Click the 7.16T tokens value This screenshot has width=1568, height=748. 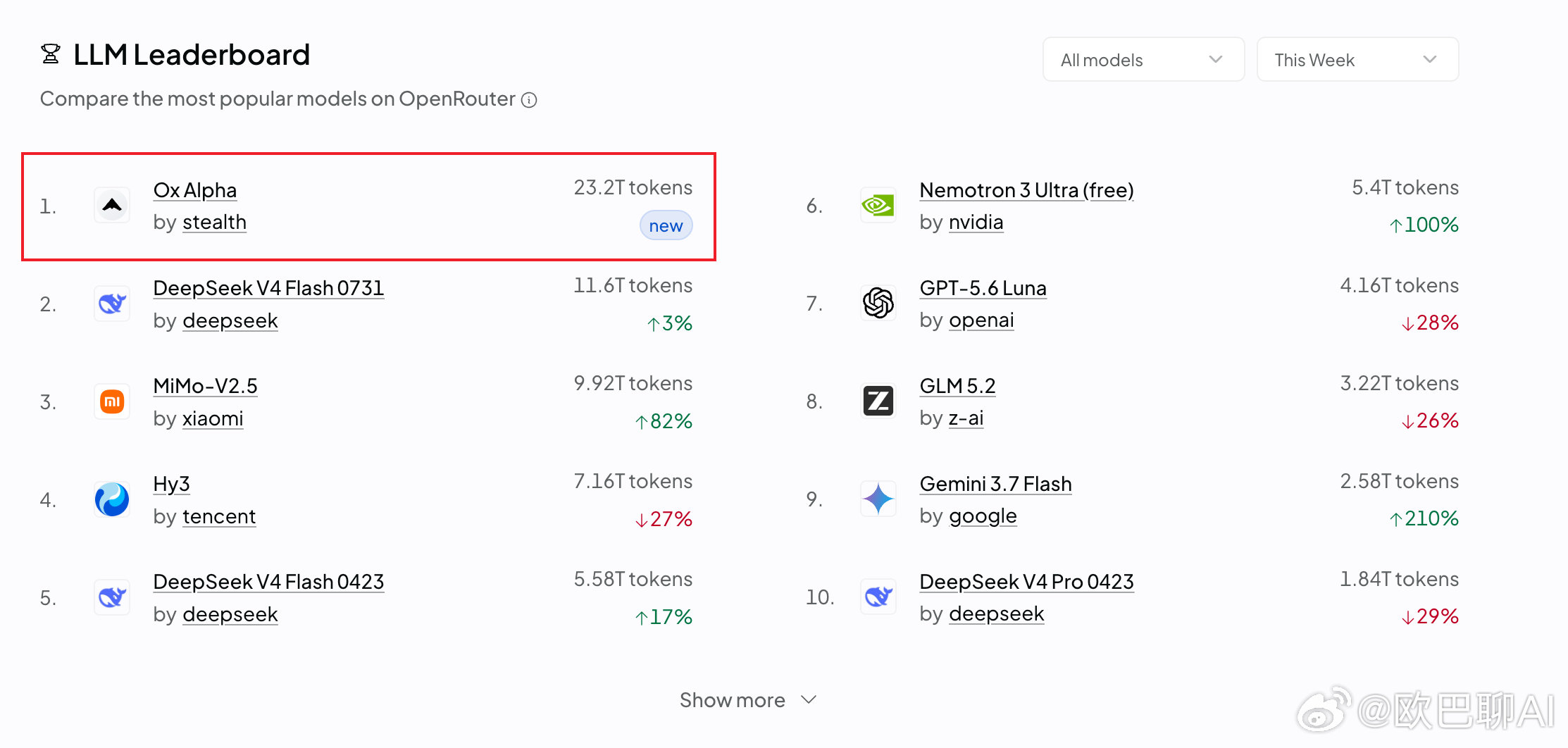(x=633, y=482)
